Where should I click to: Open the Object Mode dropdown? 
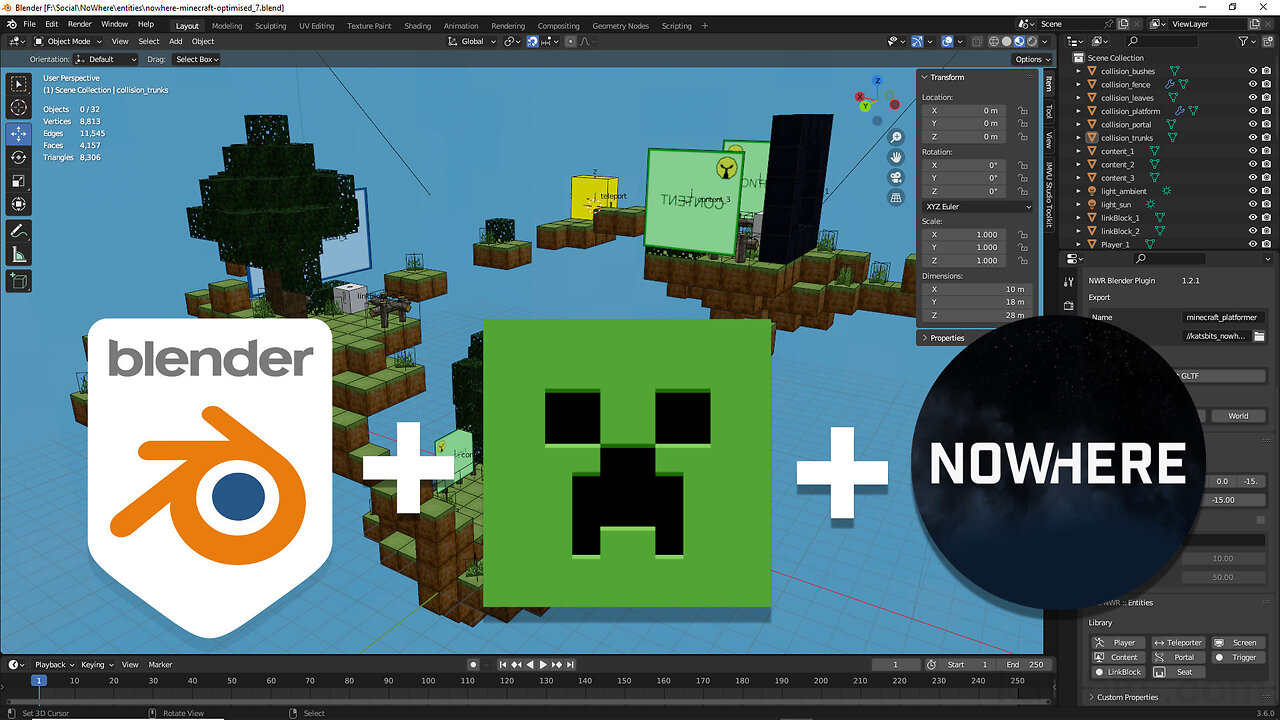68,41
